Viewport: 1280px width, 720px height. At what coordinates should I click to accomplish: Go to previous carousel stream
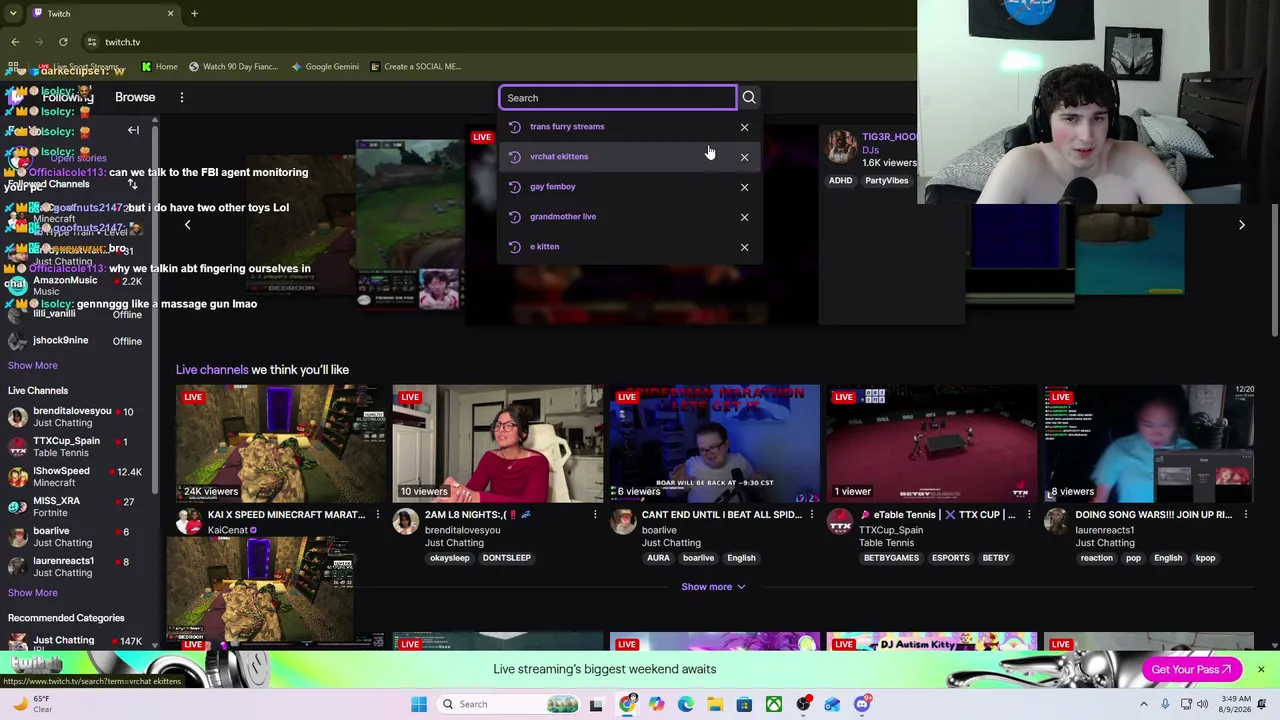[x=187, y=225]
